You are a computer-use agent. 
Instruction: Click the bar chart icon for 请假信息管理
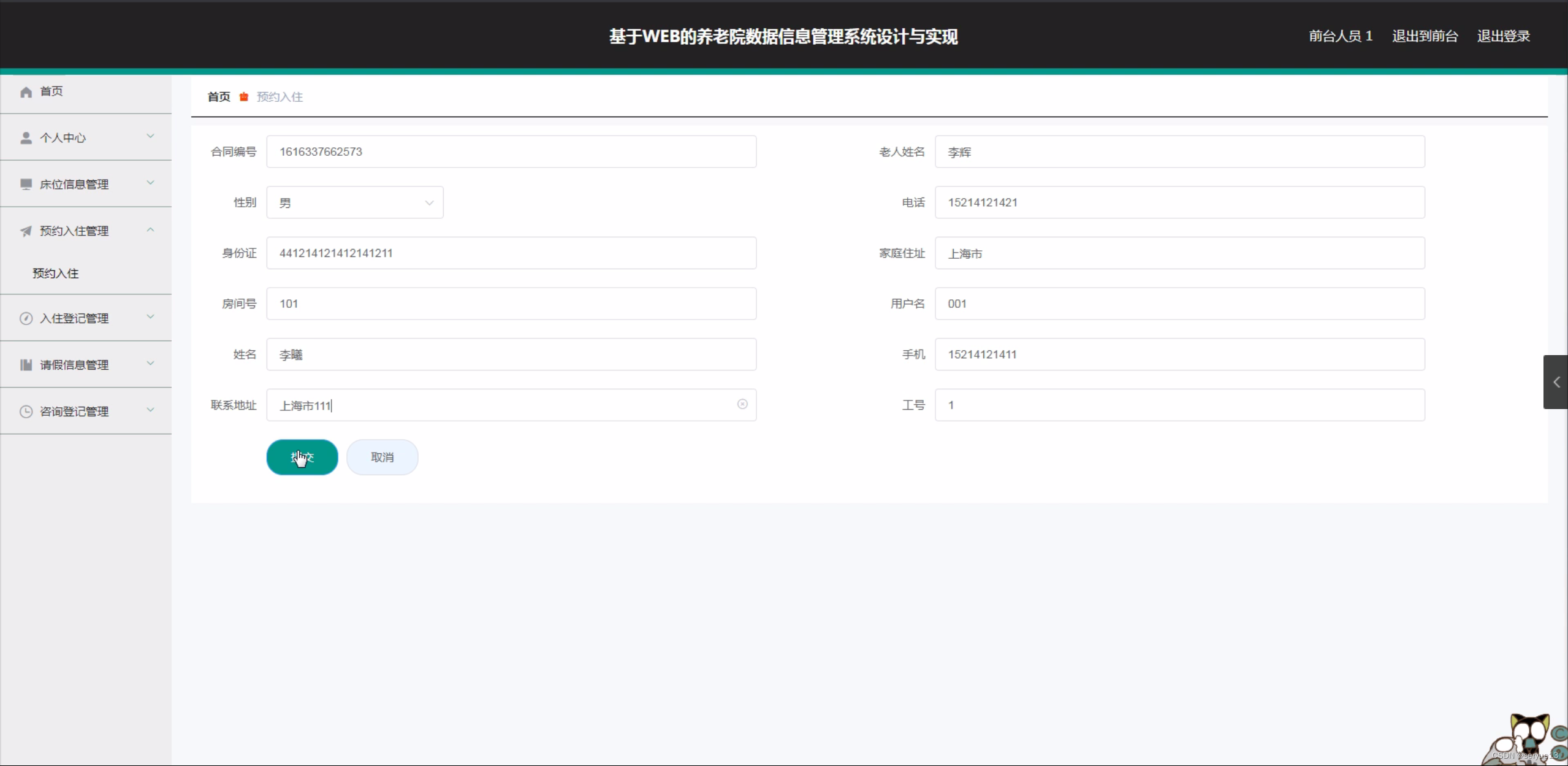26,365
